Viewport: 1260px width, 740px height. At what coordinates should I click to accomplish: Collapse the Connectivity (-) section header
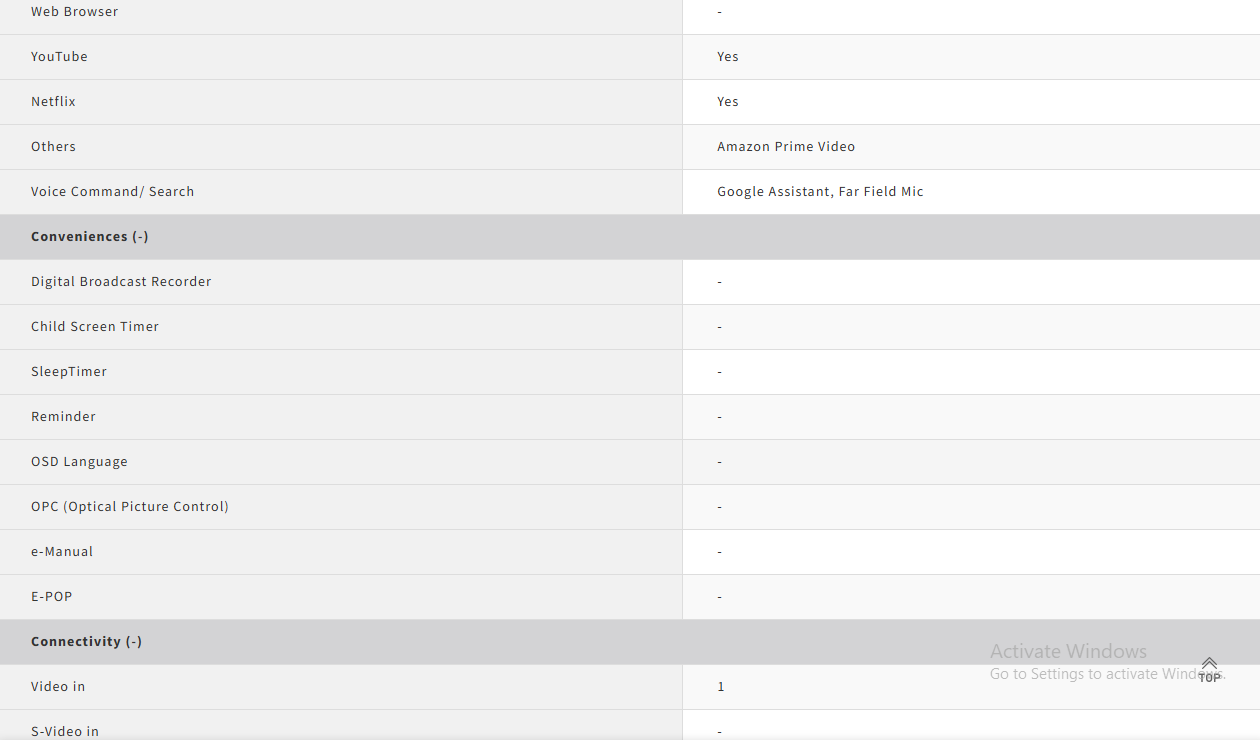[86, 642]
